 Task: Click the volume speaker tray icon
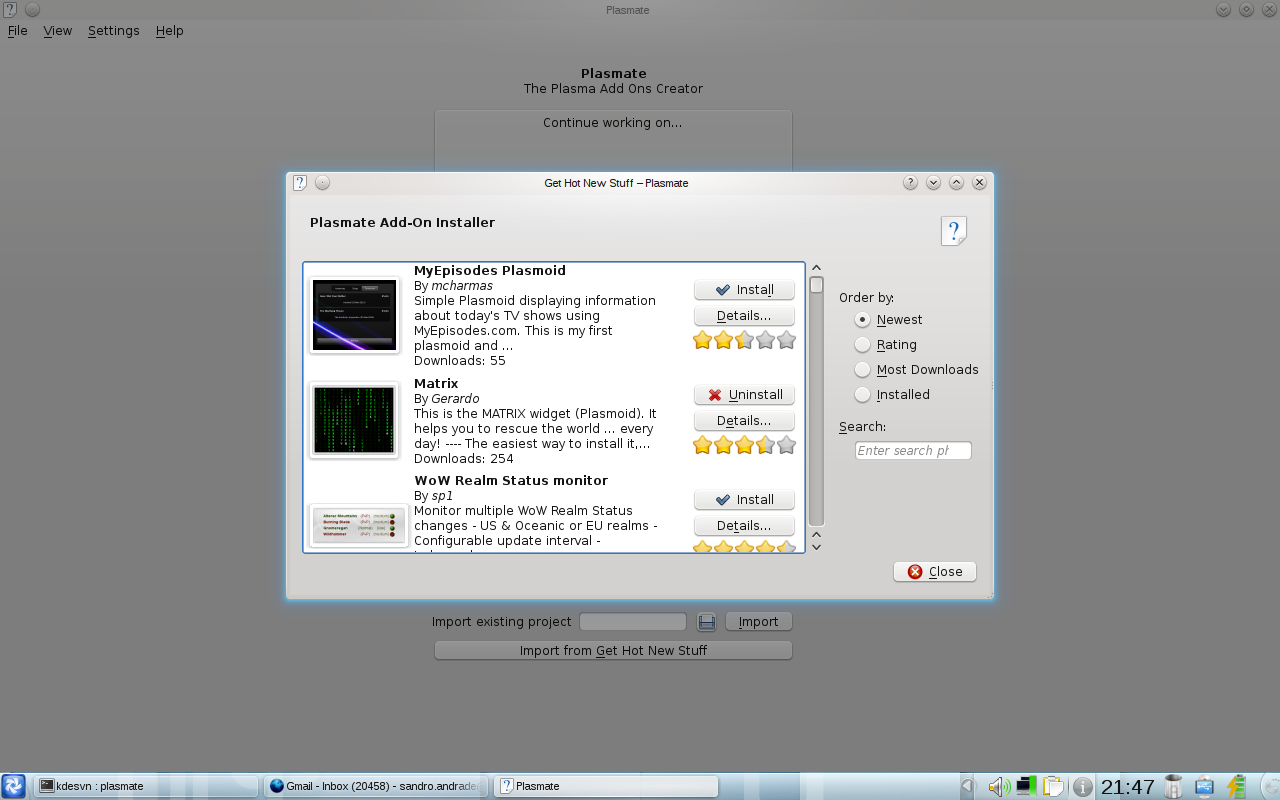(998, 787)
